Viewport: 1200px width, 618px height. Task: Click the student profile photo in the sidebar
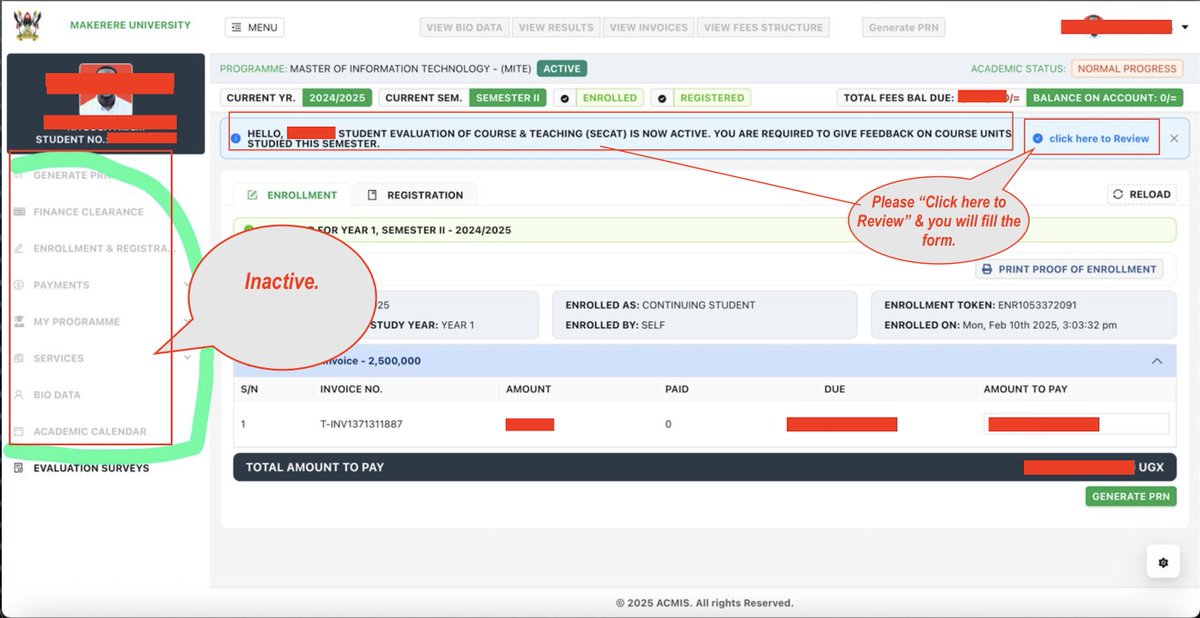coord(105,89)
